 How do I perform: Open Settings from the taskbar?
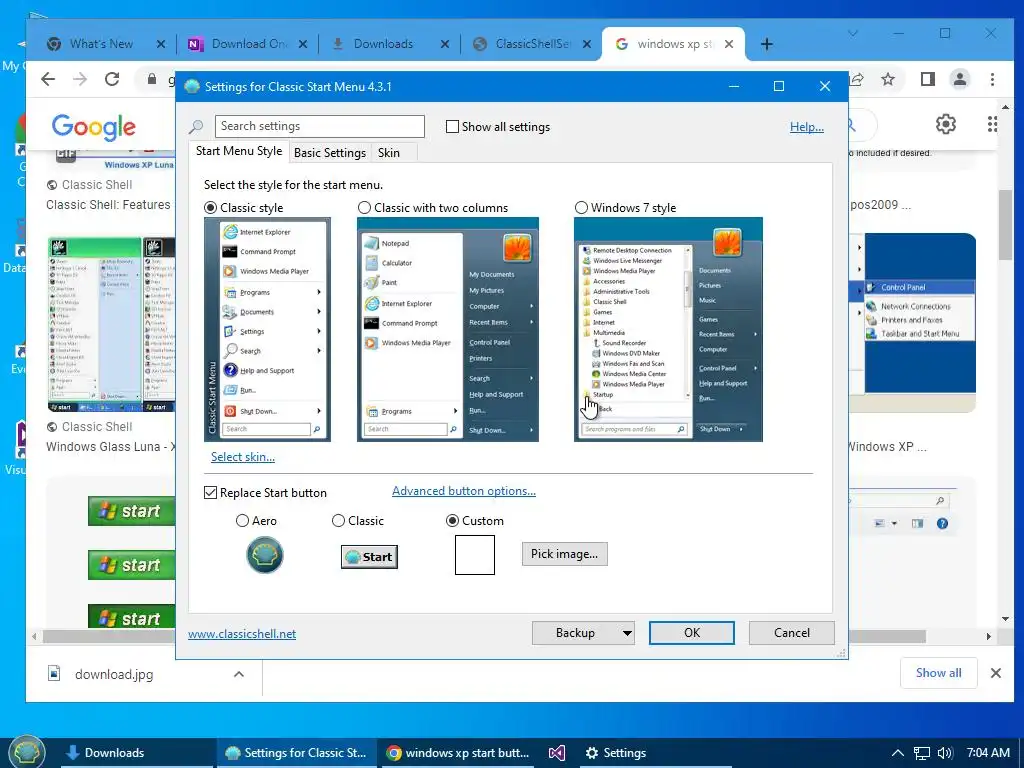(655, 753)
